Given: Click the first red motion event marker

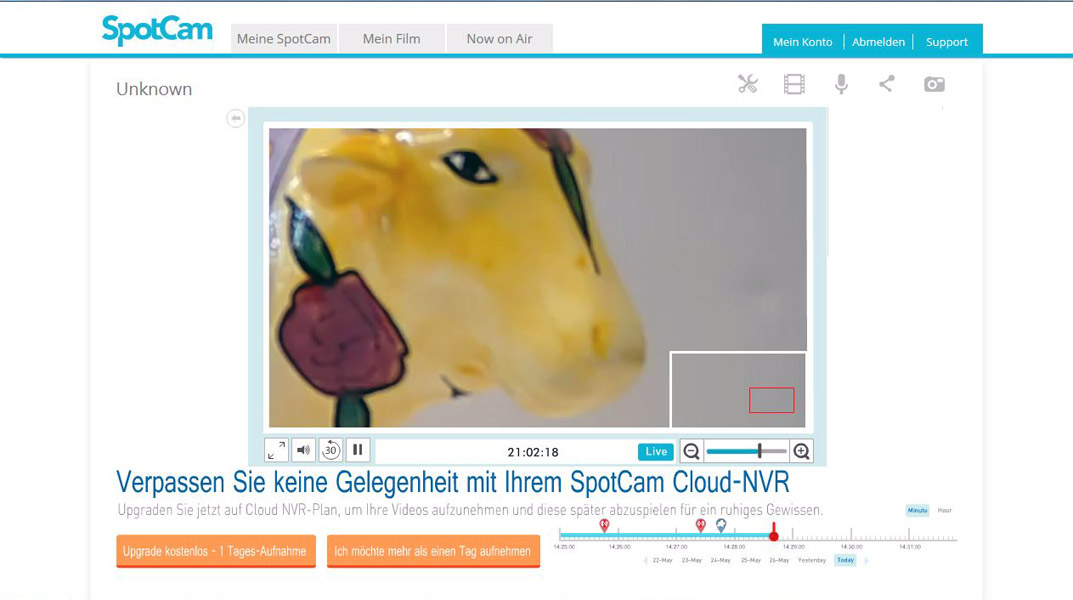Looking at the screenshot, I should pyautogui.click(x=604, y=525).
